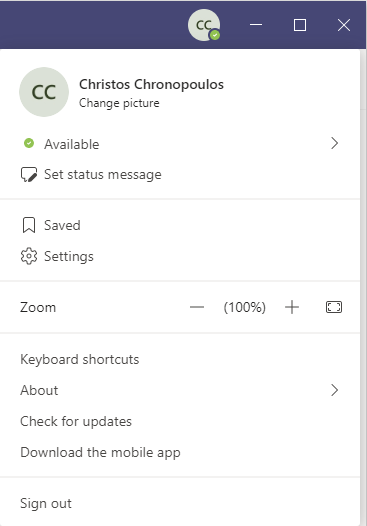Reset zoom by clicking (100%)
This screenshot has height=526, width=367.
tap(245, 307)
